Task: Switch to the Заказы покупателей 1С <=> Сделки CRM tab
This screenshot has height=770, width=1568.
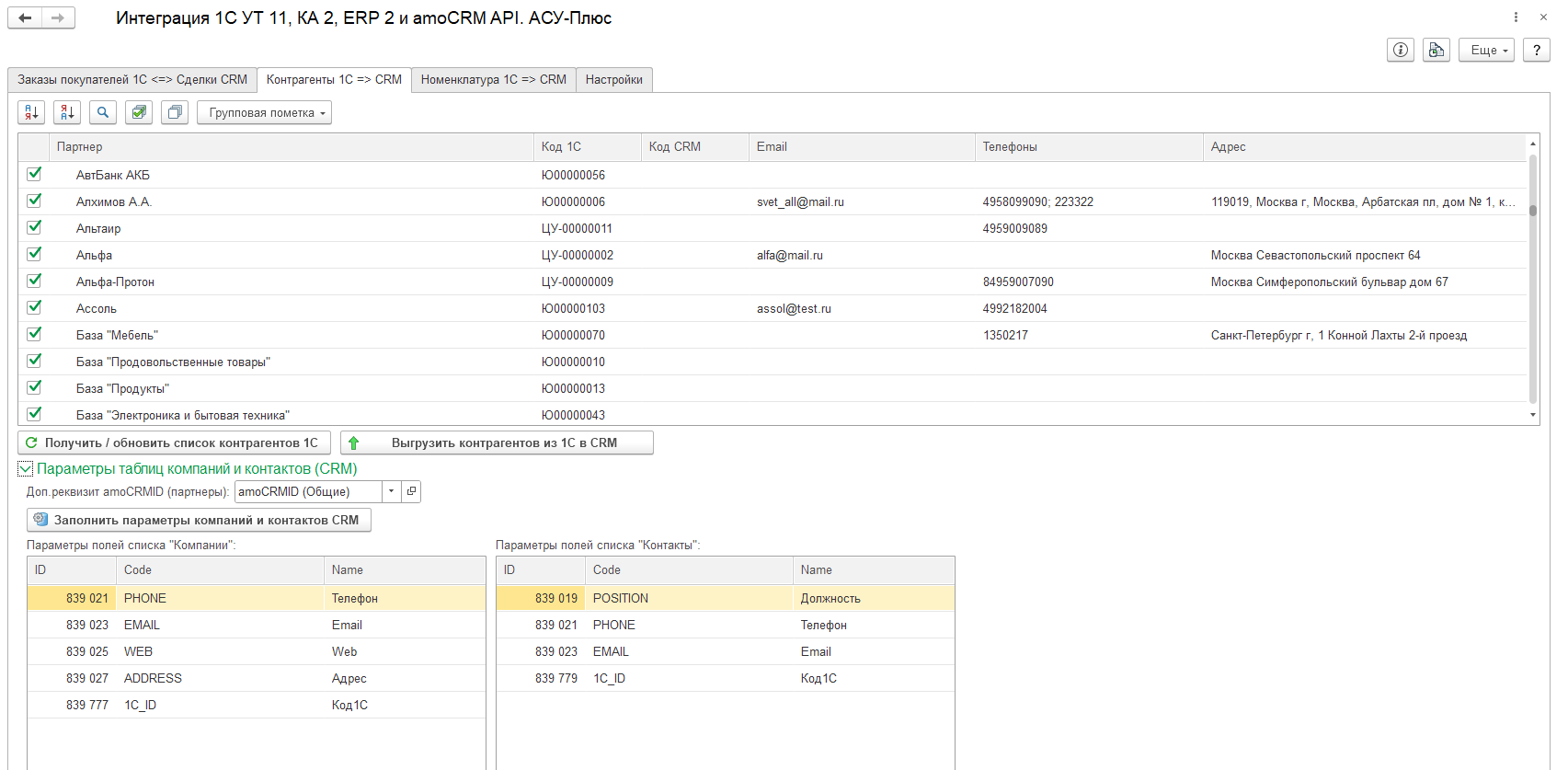Action: [132, 80]
